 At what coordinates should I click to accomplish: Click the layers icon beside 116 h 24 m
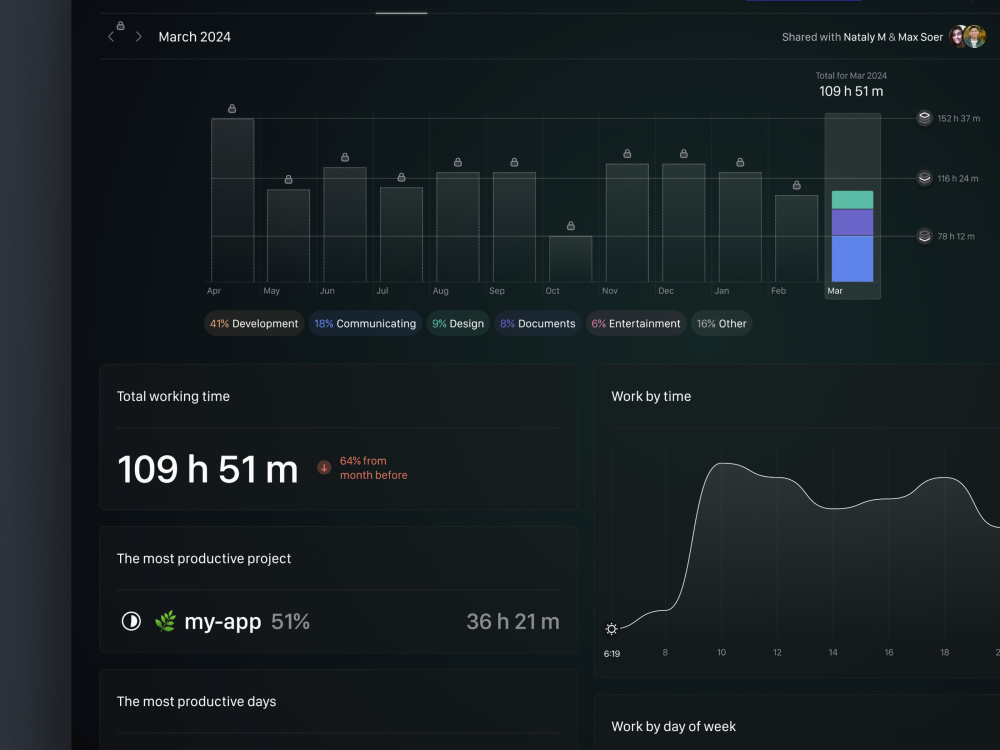coord(924,178)
